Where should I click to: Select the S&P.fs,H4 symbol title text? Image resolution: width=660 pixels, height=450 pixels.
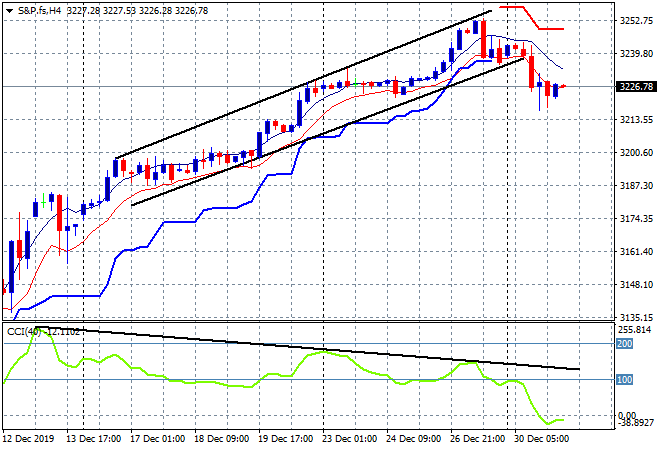click(x=39, y=11)
